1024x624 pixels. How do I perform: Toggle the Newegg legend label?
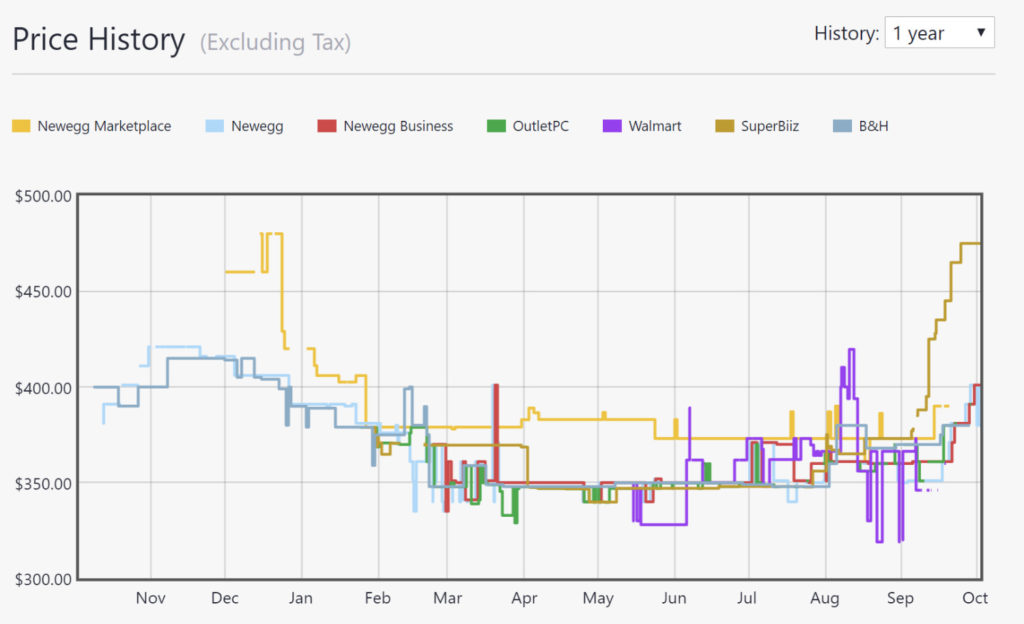coord(257,126)
